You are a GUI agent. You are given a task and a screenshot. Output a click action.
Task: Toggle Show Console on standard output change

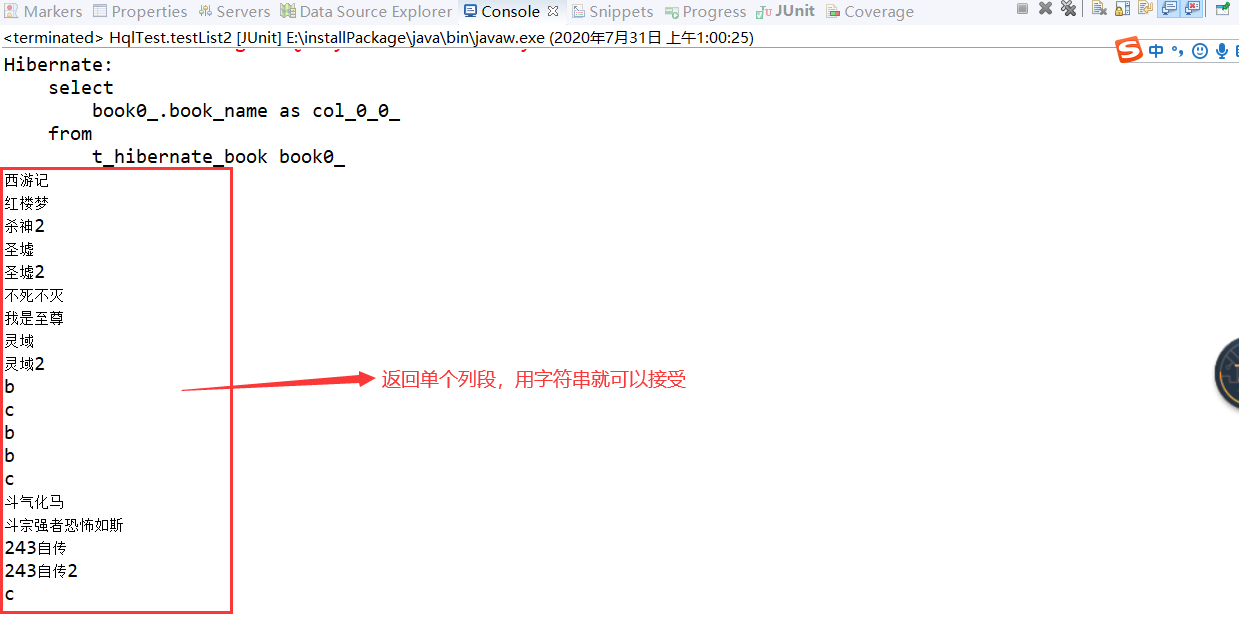[x=1169, y=8]
